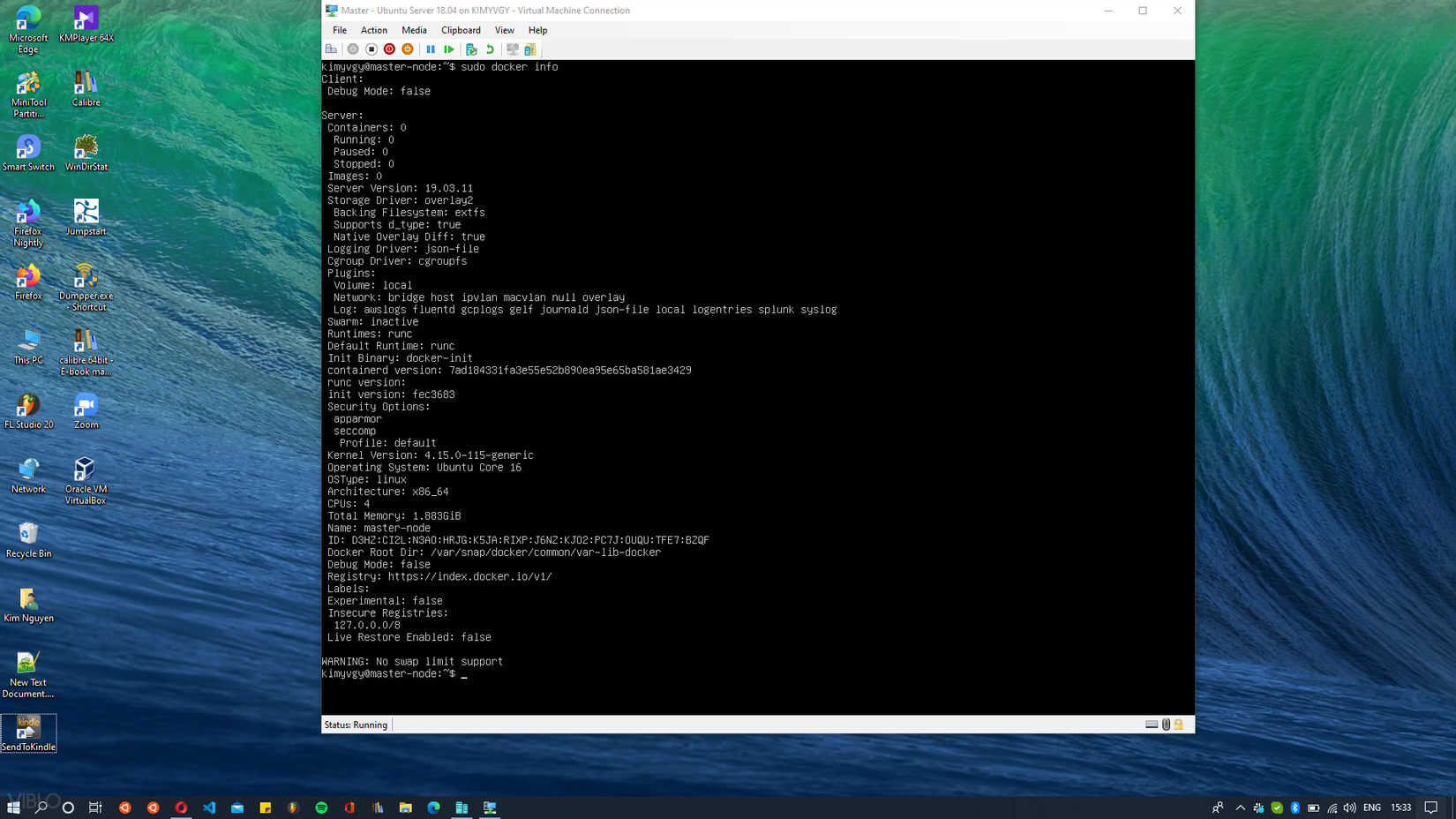Click the Ctrl+Alt+Del toolbar icon
Image resolution: width=1456 pixels, height=819 pixels.
[x=331, y=49]
